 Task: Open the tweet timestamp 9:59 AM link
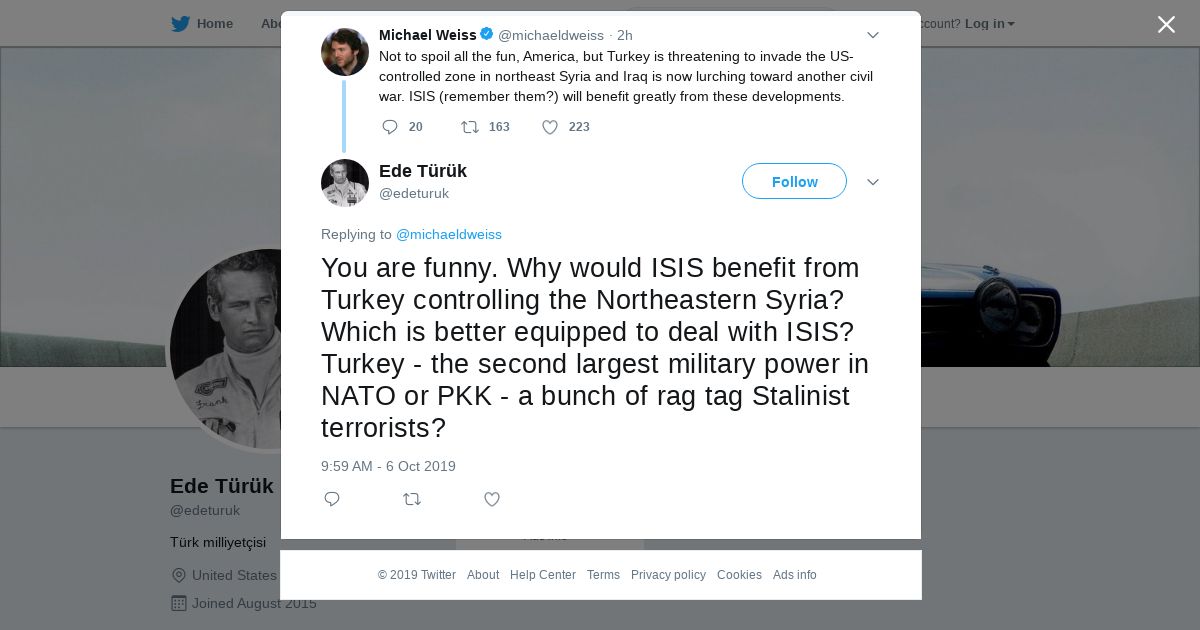point(388,466)
